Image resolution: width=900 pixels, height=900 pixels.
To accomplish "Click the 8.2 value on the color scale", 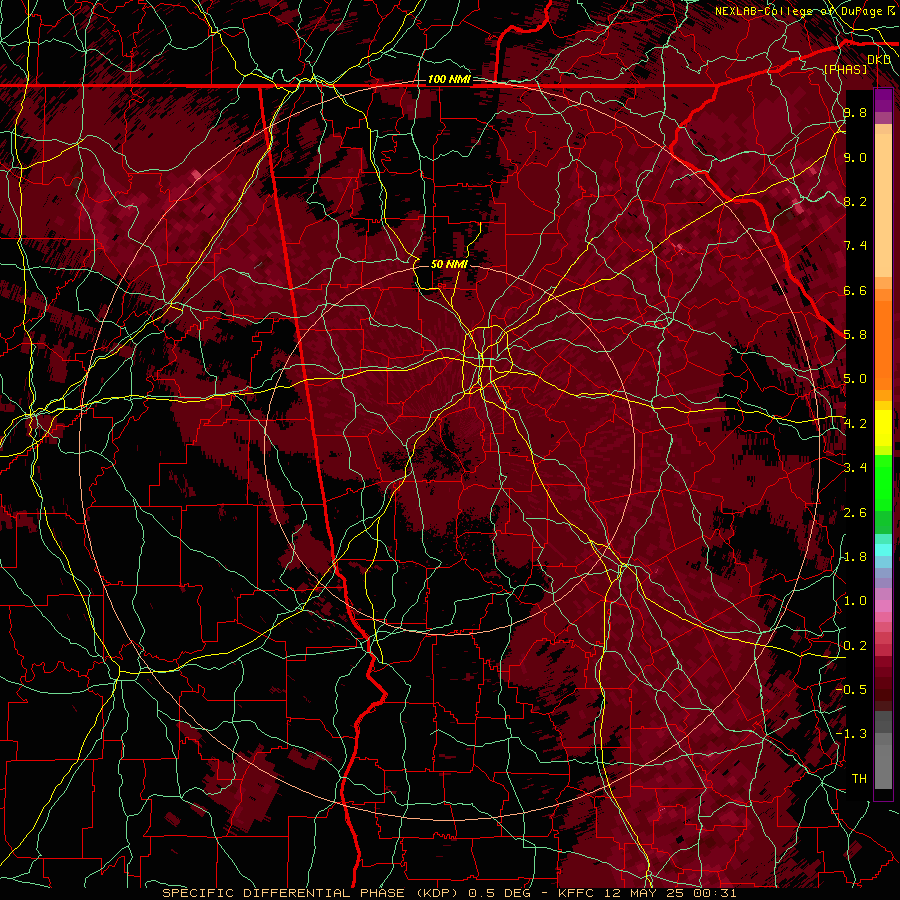I will point(855,201).
